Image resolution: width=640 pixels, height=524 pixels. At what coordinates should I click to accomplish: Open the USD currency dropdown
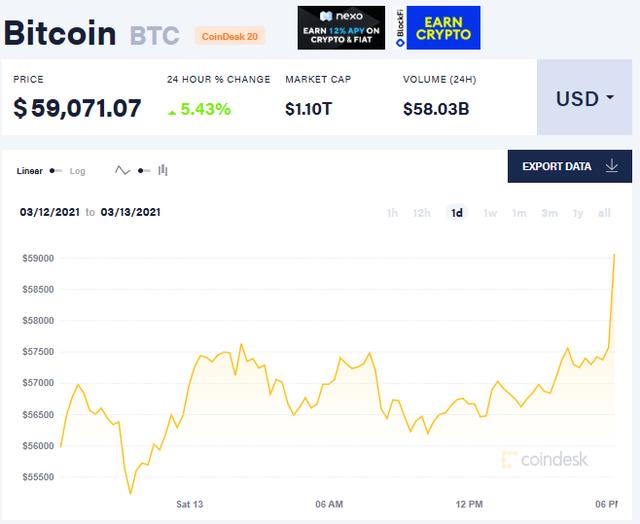pos(584,97)
